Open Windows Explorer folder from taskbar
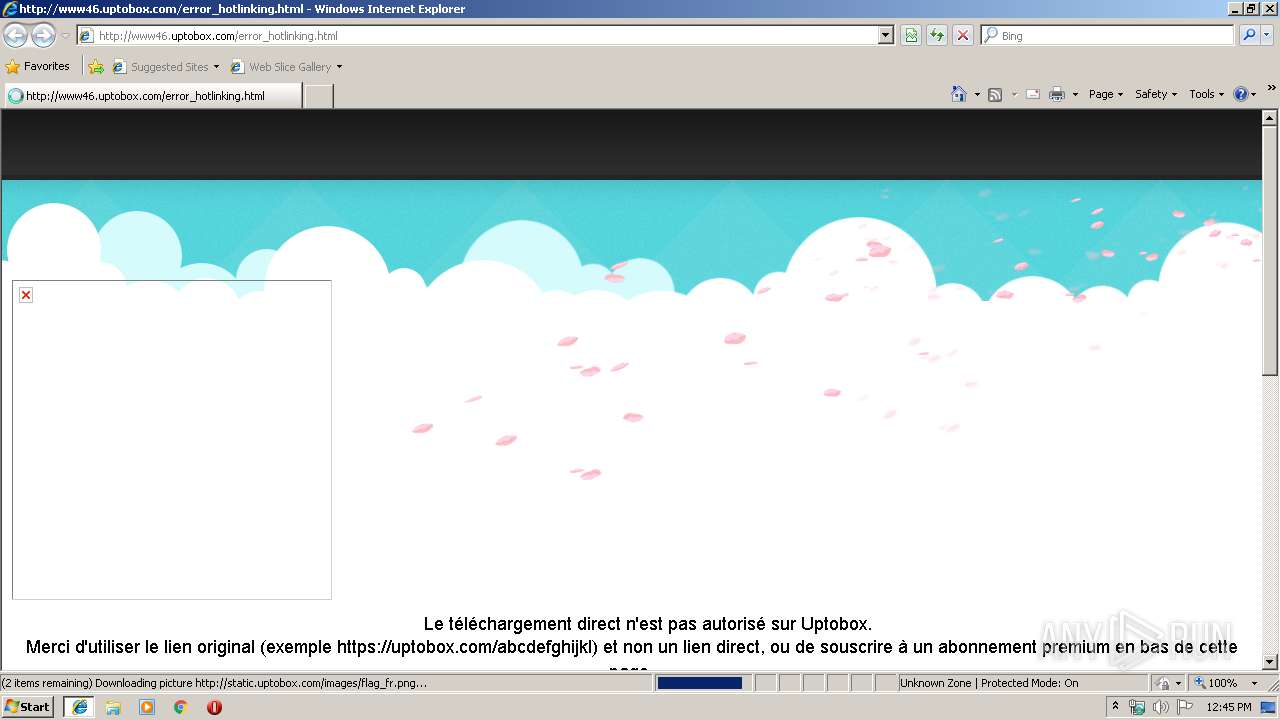1280x720 pixels. 113,707
